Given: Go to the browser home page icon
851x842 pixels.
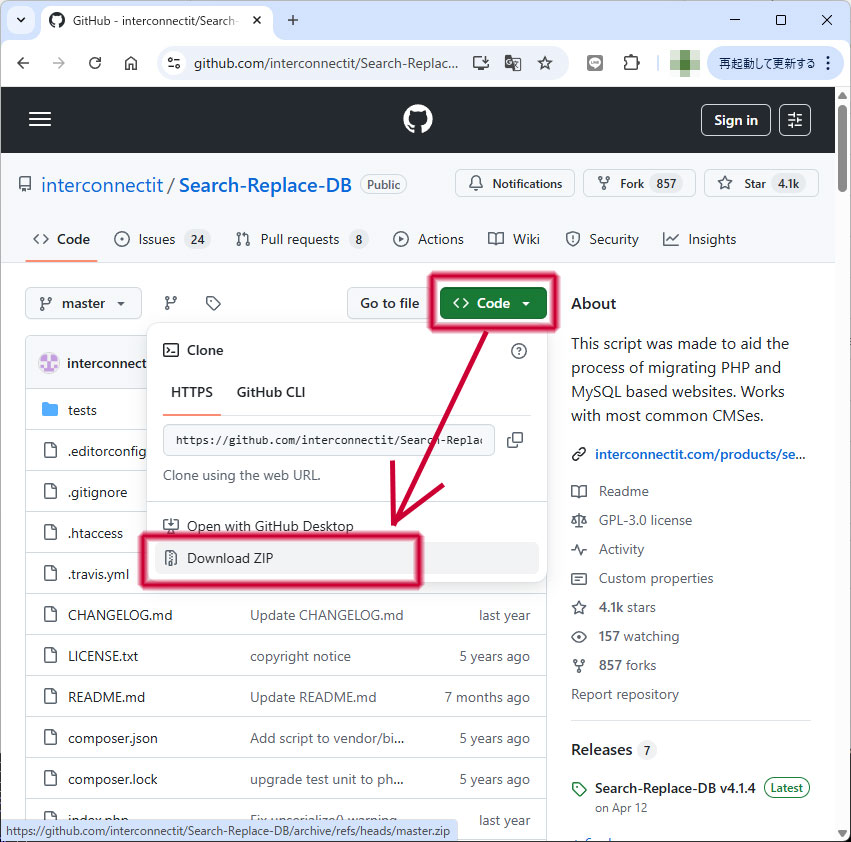Looking at the screenshot, I should coord(131,64).
